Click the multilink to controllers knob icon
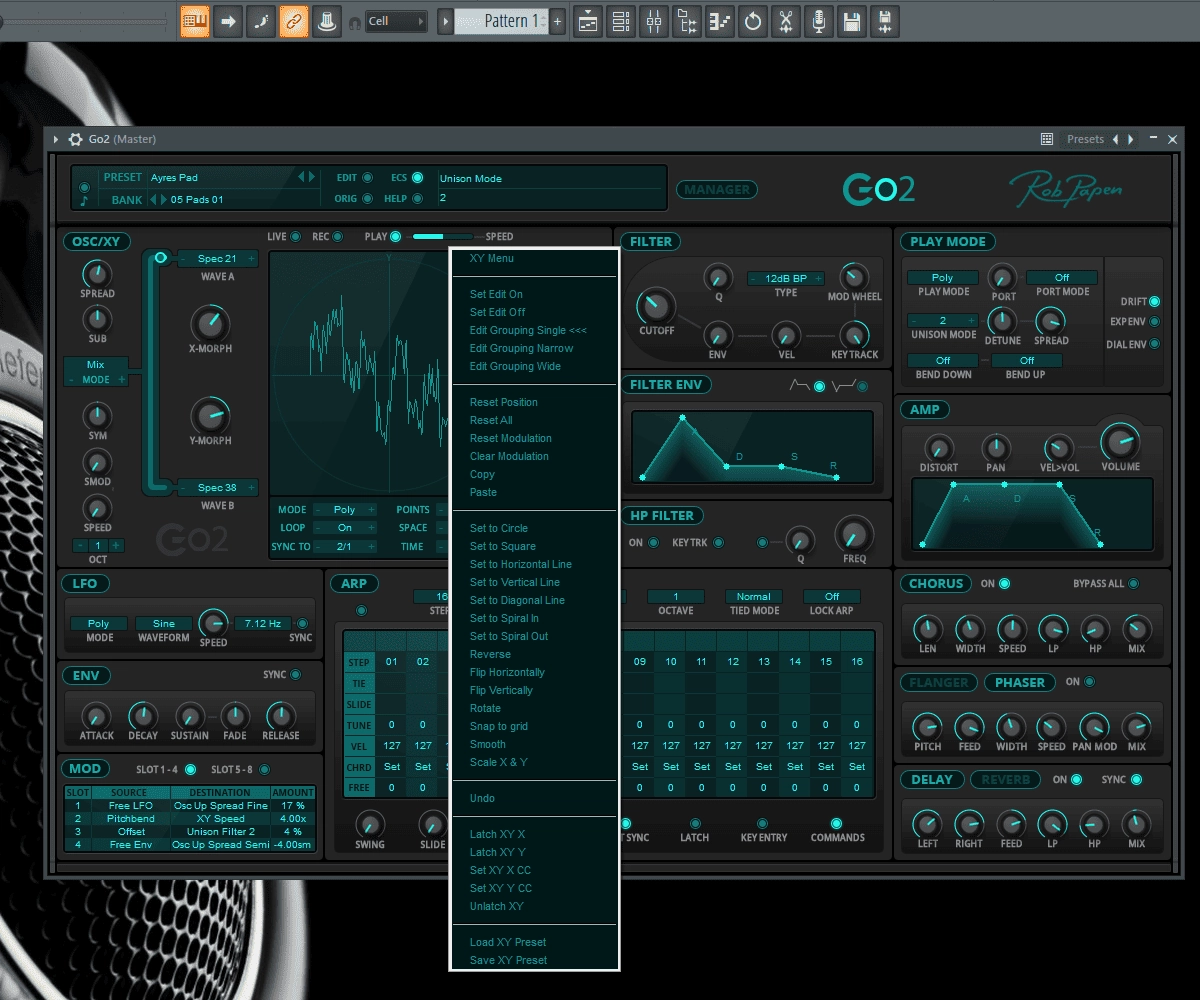Image resolution: width=1200 pixels, height=1000 pixels. pyautogui.click(x=326, y=21)
